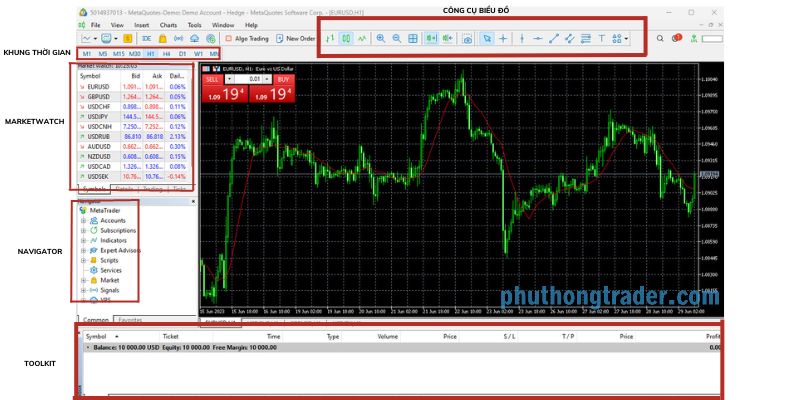This screenshot has width=800, height=400.
Task: Click the blue BUY button on chart
Action: click(284, 79)
